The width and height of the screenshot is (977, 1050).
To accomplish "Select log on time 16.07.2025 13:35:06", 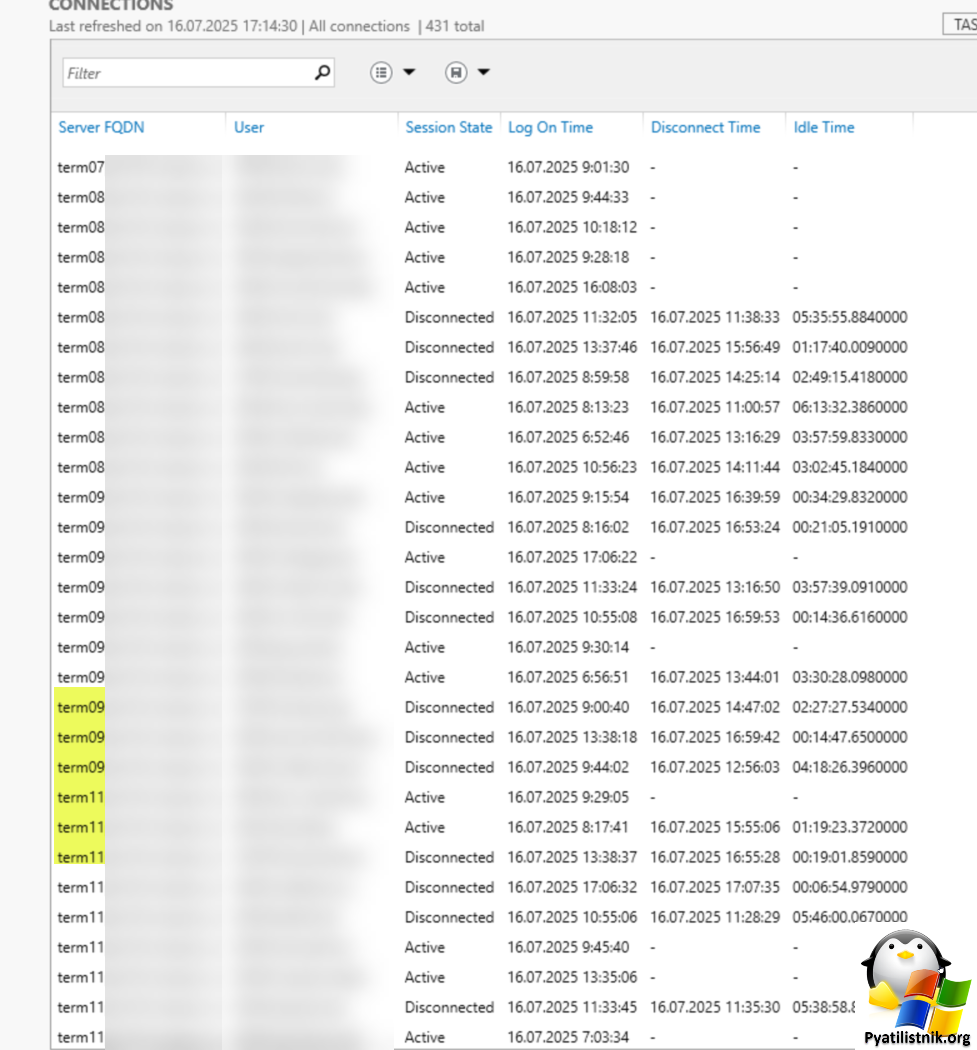I will tap(572, 978).
